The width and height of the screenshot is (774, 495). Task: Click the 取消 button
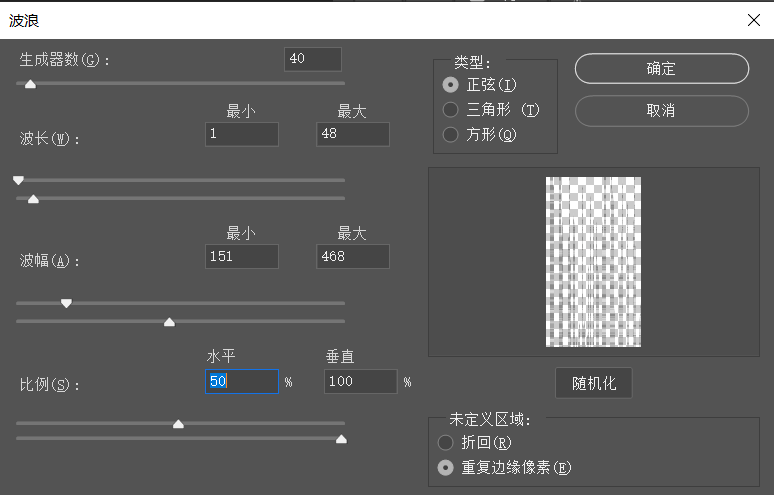[661, 111]
